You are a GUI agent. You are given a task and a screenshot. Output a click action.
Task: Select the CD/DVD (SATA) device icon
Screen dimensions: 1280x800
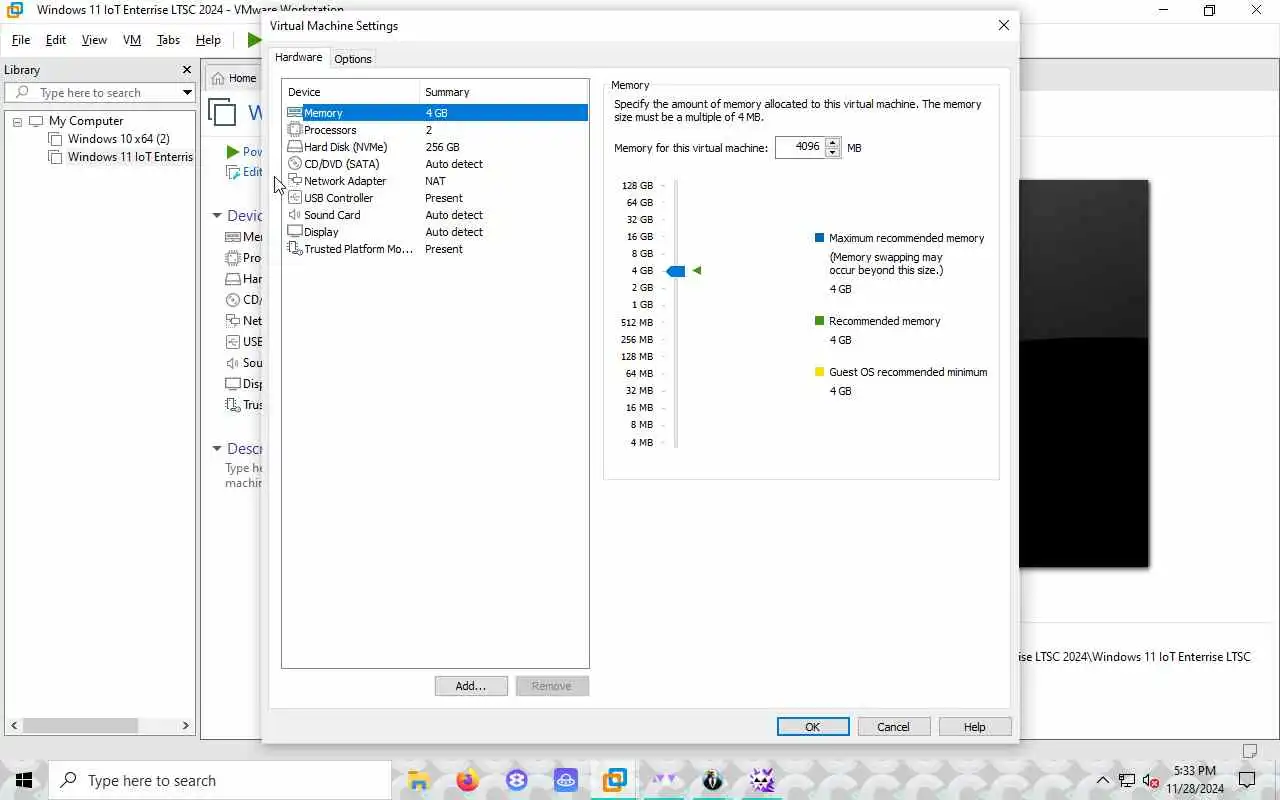[295, 164]
